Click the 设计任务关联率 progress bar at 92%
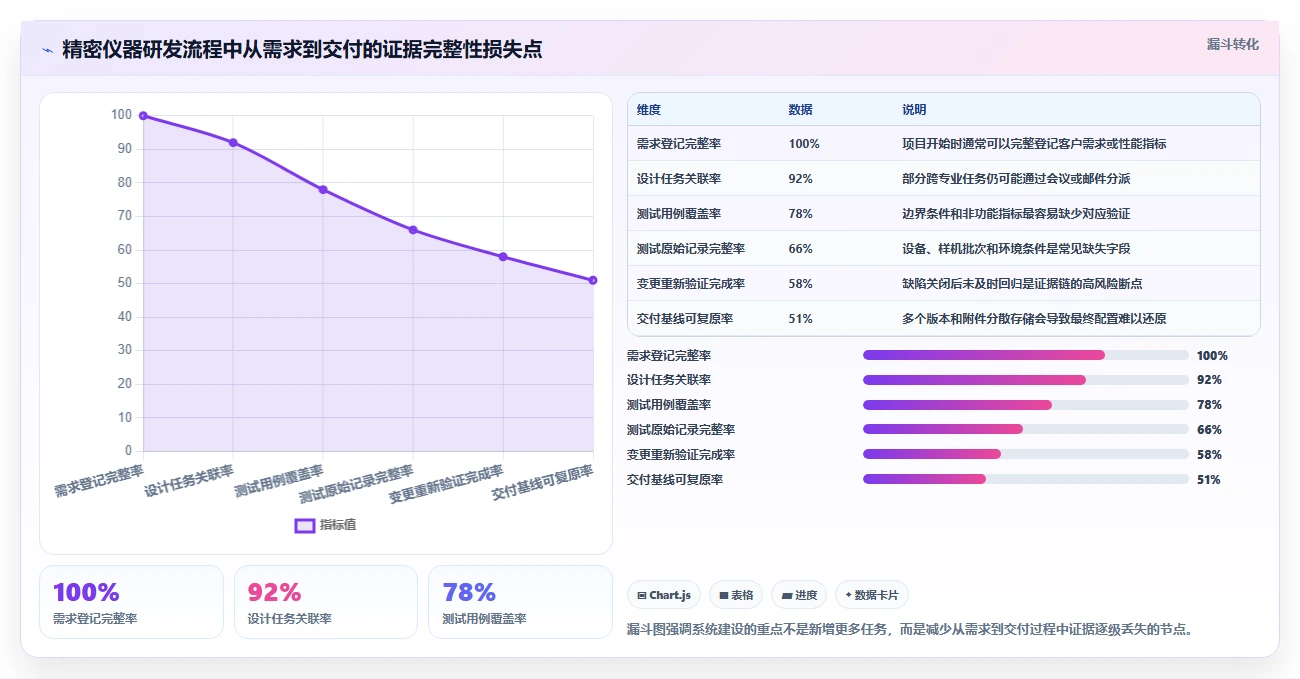 (1026, 380)
